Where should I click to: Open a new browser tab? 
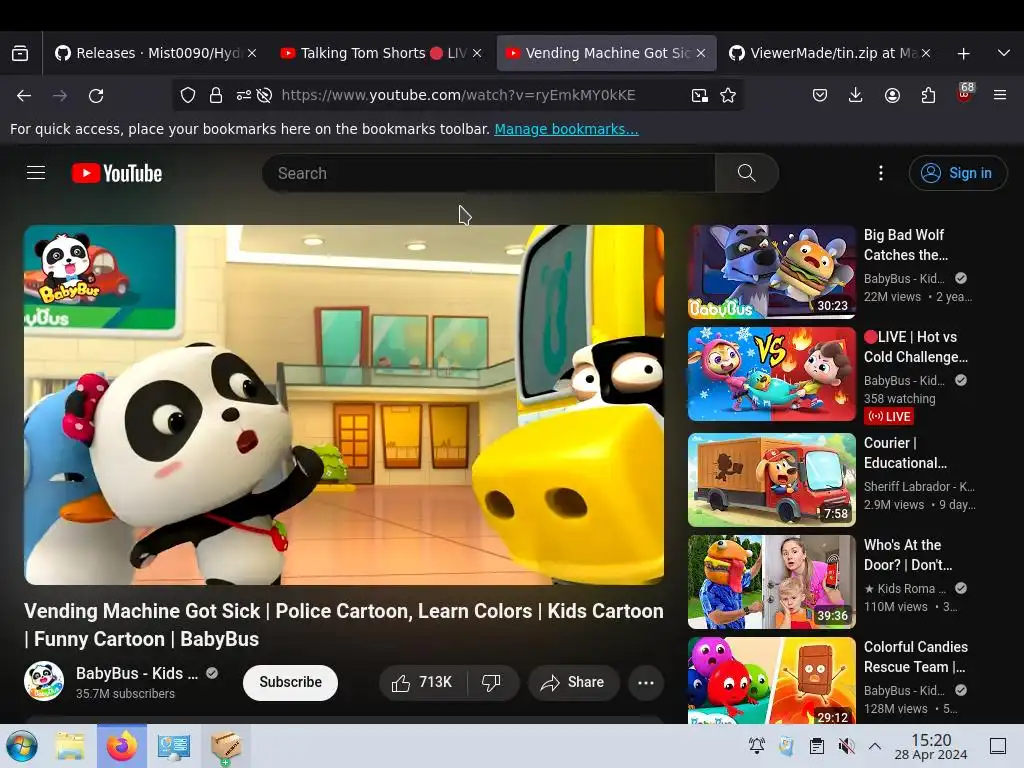963,54
